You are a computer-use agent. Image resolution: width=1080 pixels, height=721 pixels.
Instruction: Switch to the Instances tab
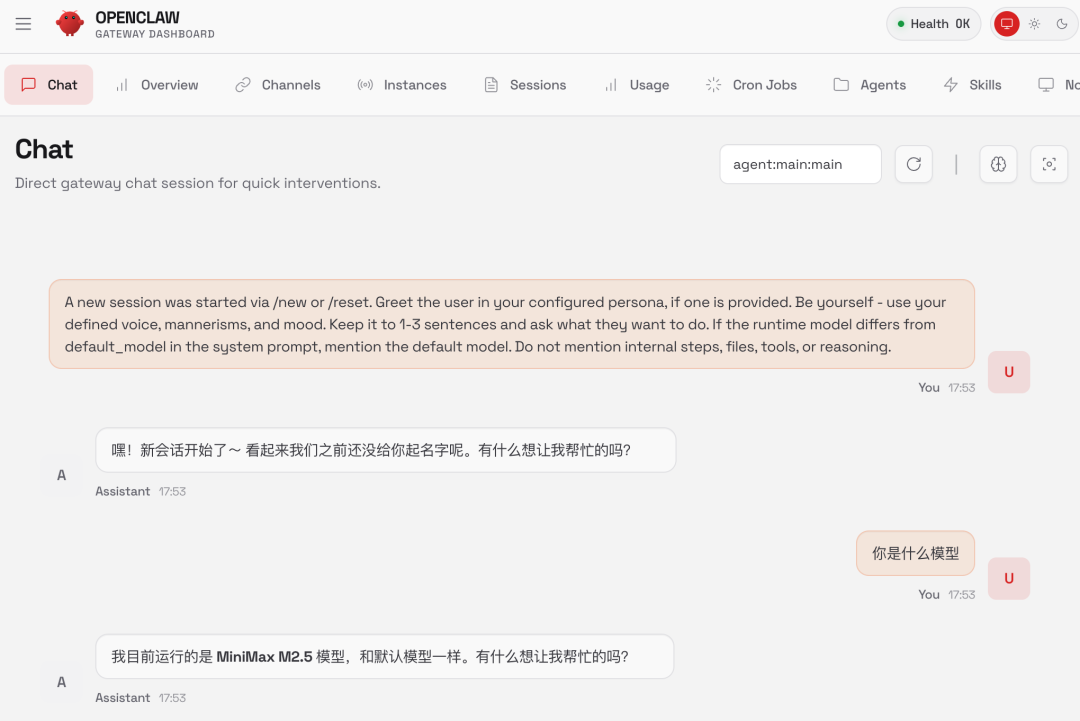(x=402, y=85)
